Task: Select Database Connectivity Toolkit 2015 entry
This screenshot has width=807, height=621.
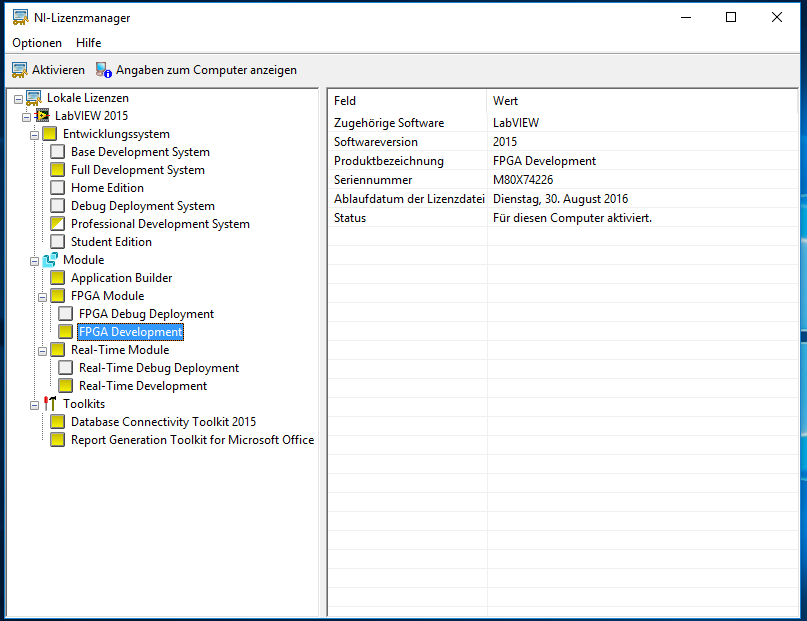Action: (x=163, y=422)
